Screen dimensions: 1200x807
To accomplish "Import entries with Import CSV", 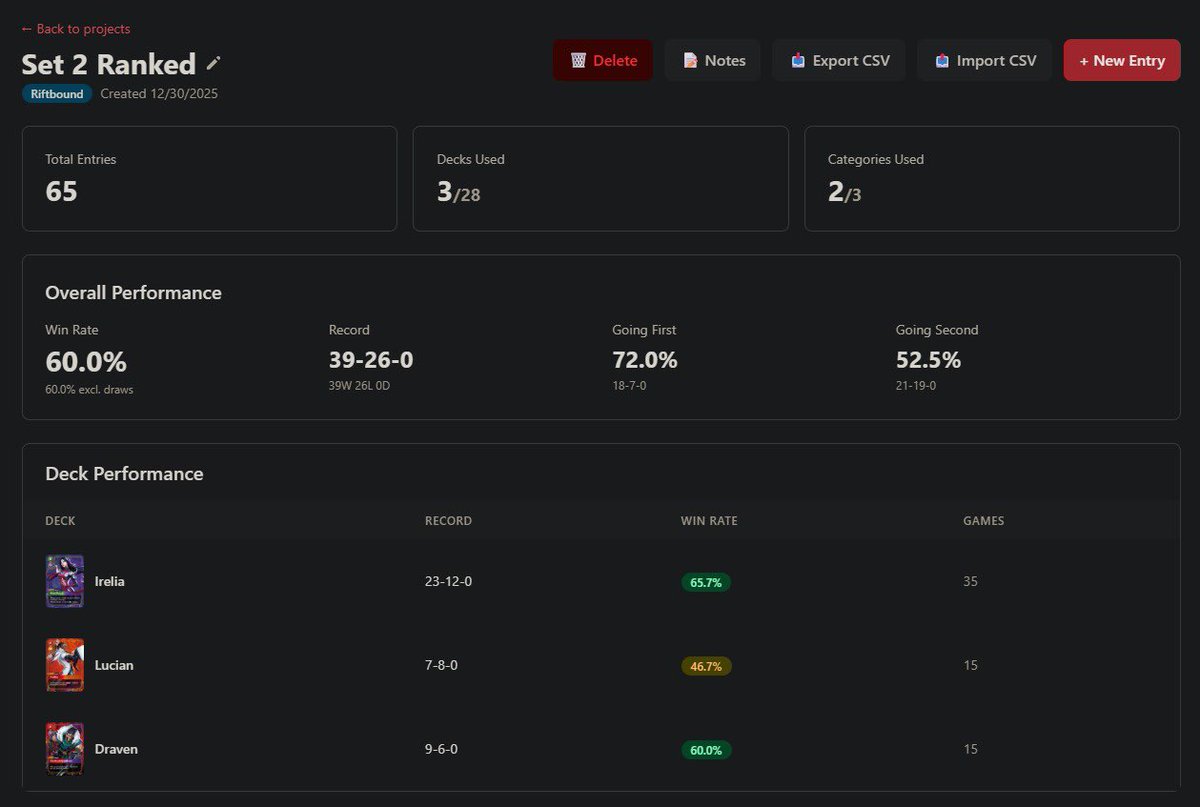I will click(x=984, y=60).
